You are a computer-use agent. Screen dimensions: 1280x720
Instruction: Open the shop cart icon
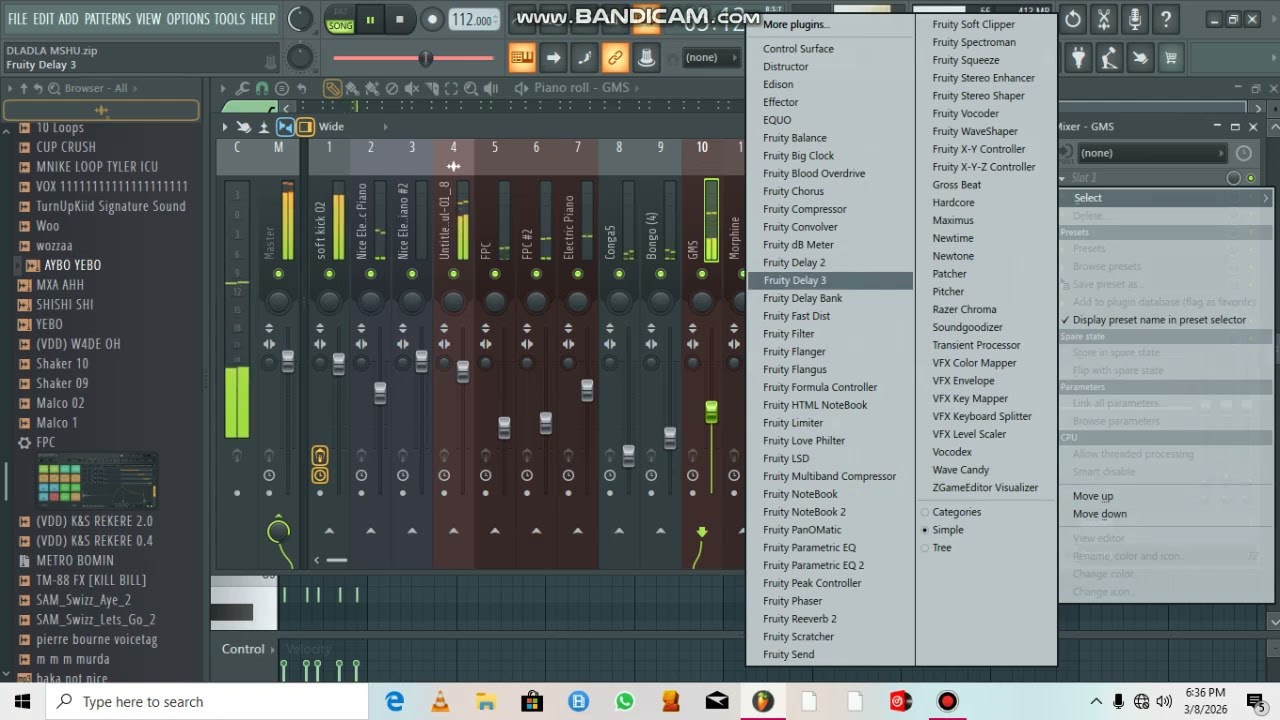click(x=1171, y=58)
